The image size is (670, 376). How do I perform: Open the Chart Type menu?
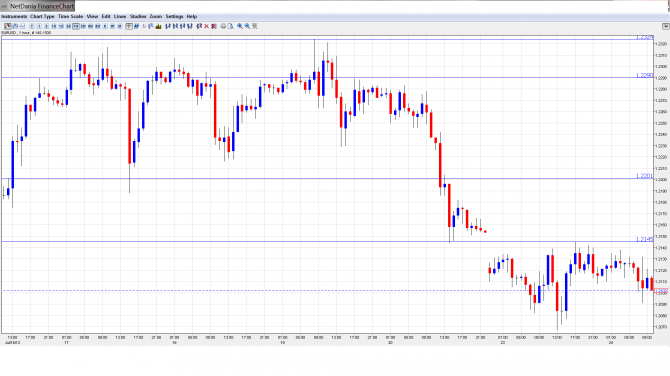click(42, 16)
